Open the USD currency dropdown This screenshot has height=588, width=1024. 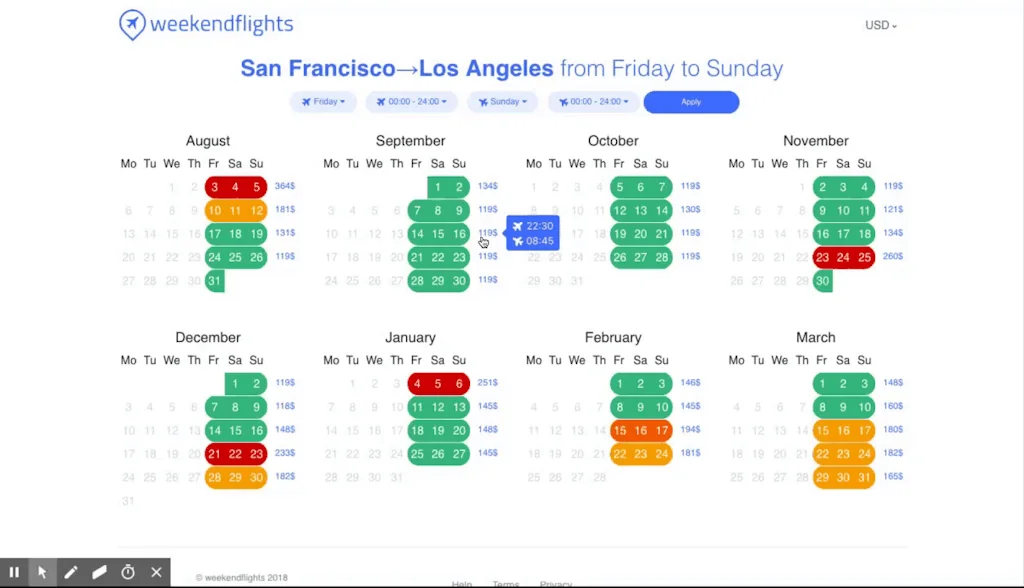pyautogui.click(x=879, y=25)
